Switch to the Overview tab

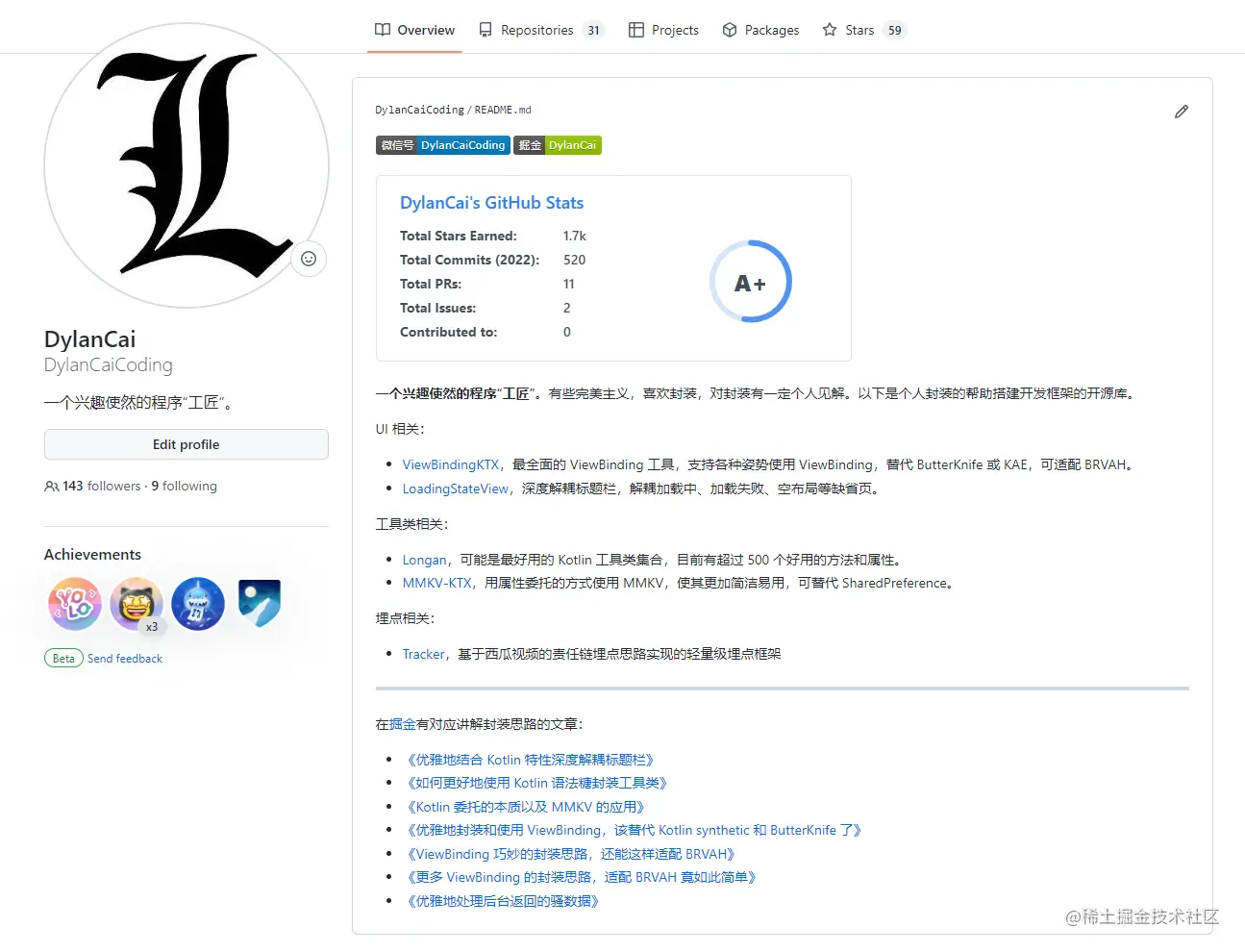pyautogui.click(x=415, y=30)
